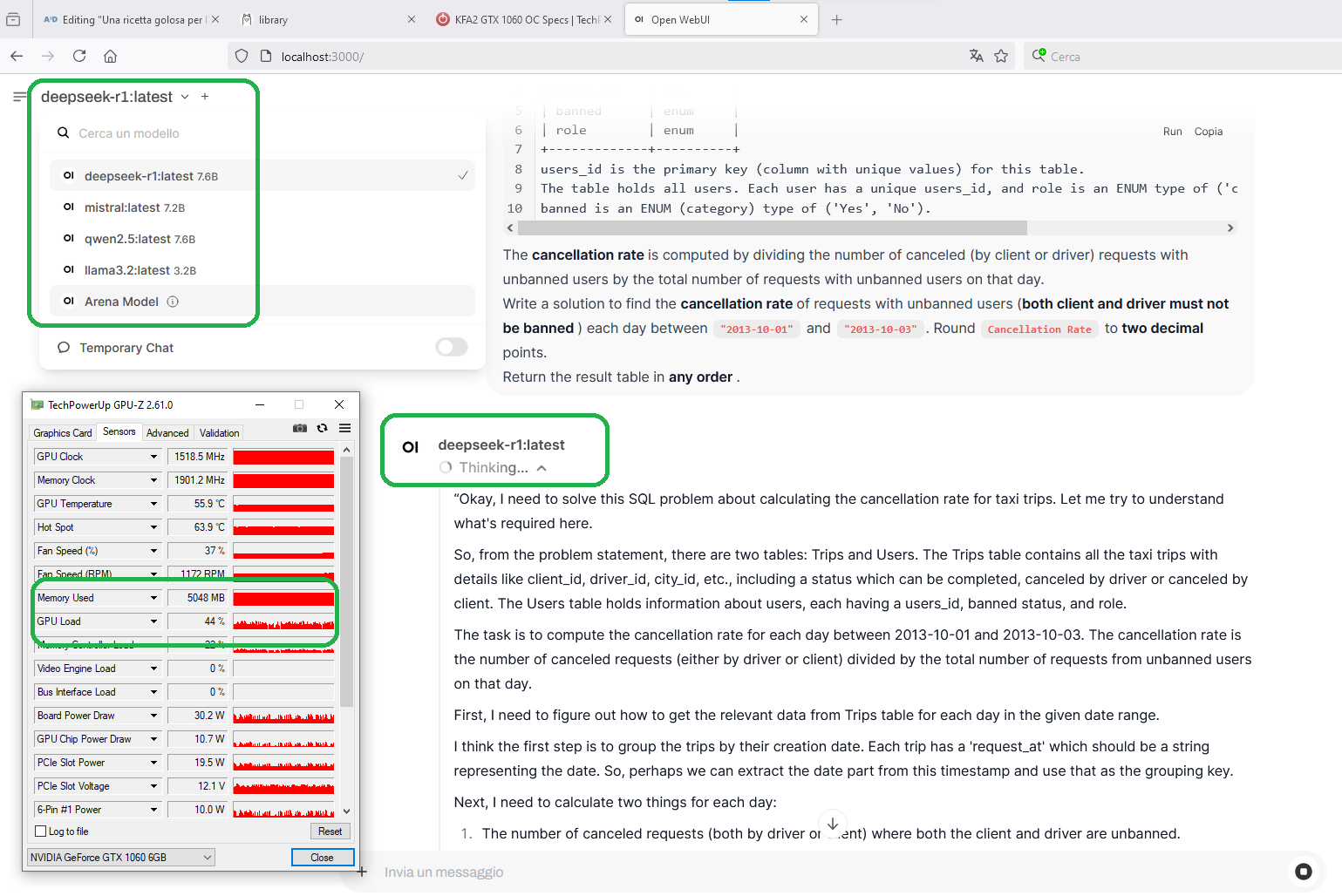This screenshot has width=1342, height=896.
Task: Select deepseek-r1:latest model in the list
Action: click(x=262, y=176)
